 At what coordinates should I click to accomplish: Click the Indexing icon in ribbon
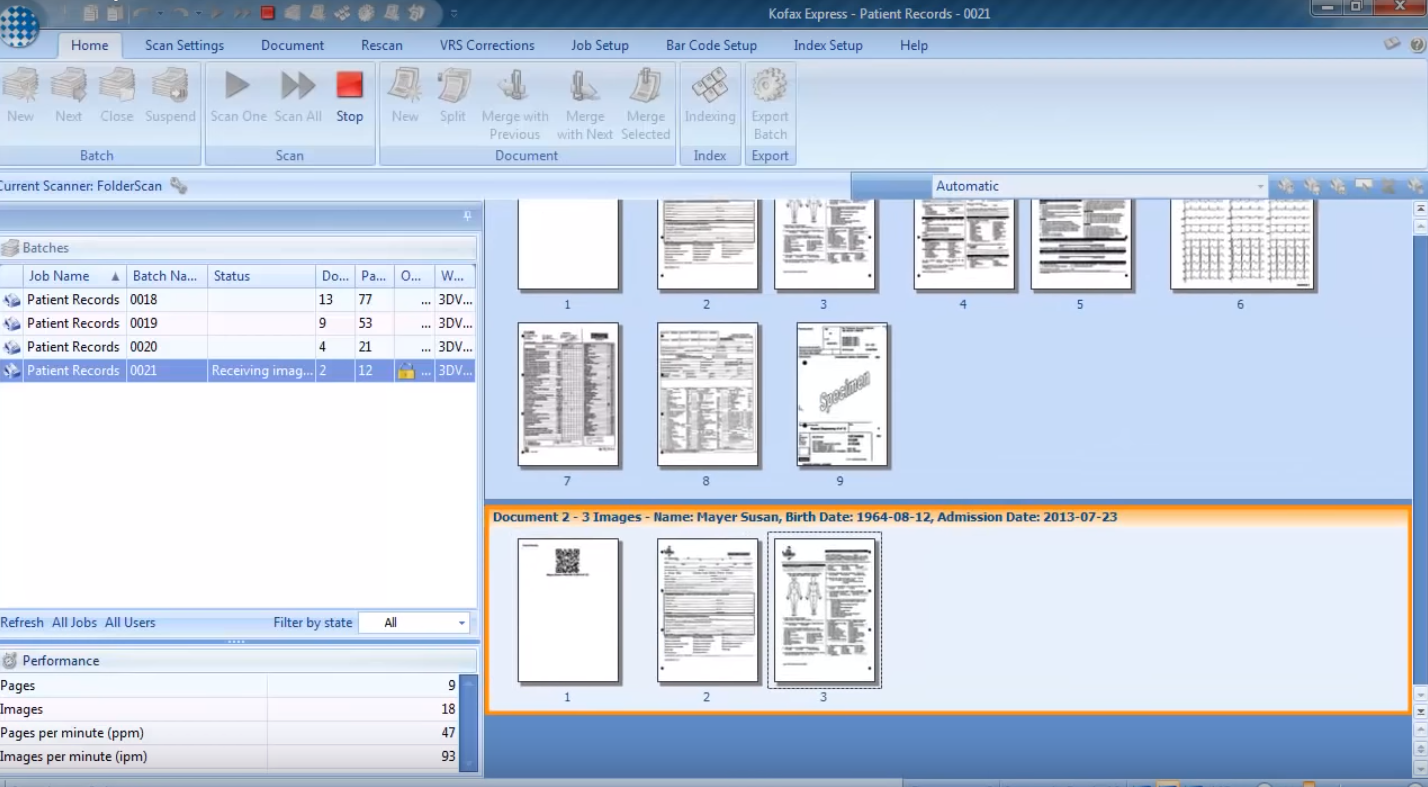(709, 86)
